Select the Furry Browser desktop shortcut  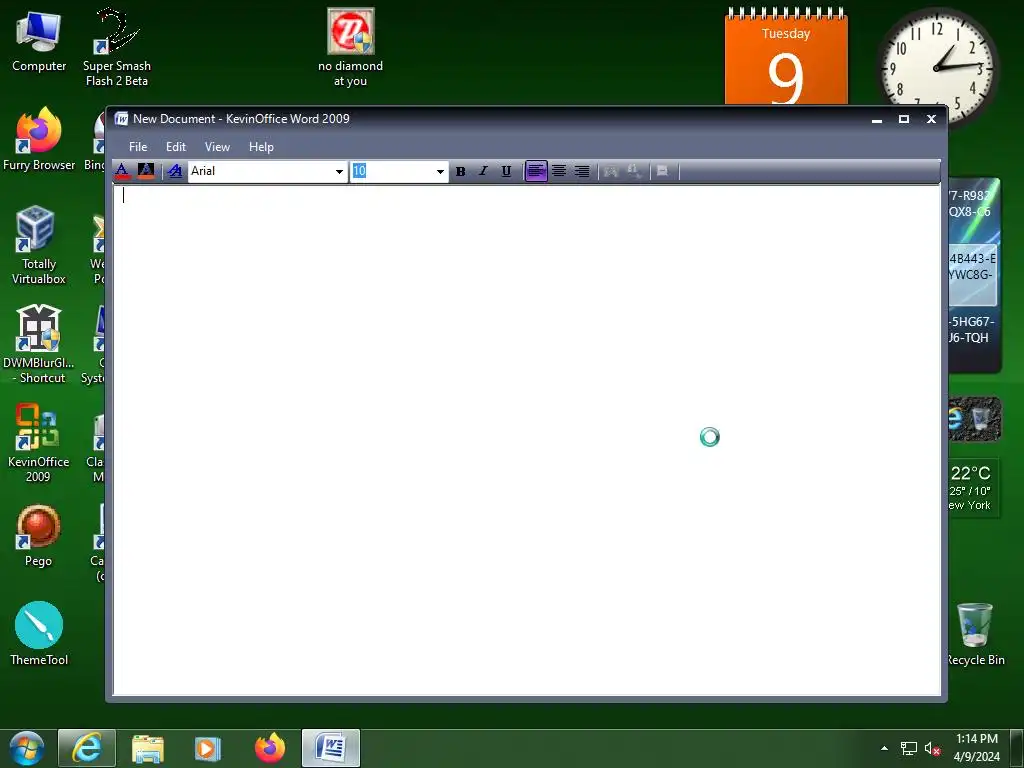pyautogui.click(x=39, y=140)
